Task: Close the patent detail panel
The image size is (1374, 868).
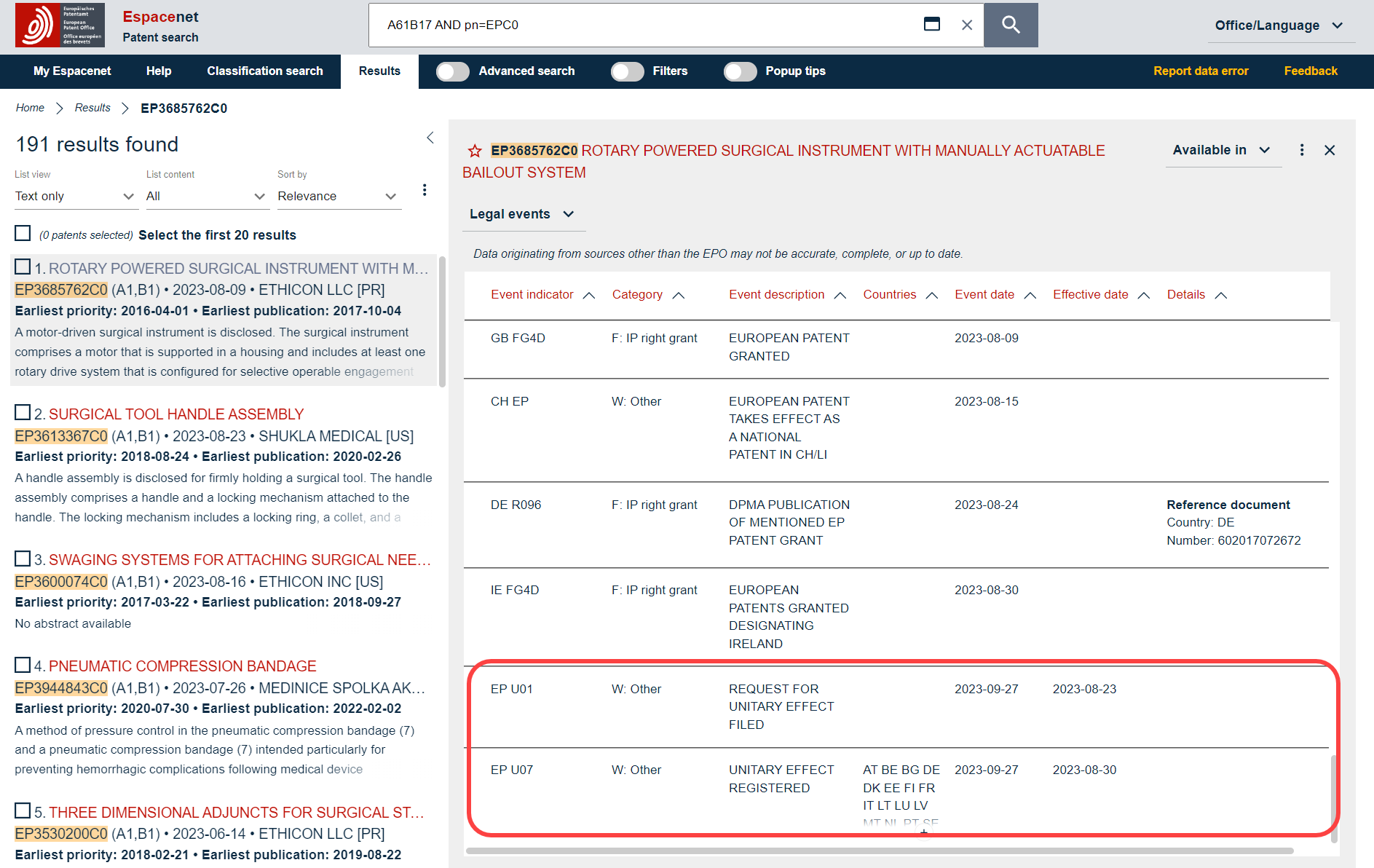Action: point(1329,150)
